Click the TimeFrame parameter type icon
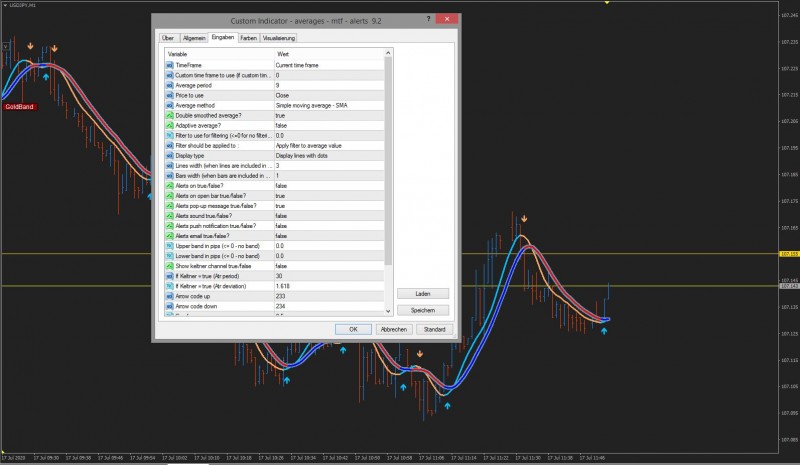This screenshot has height=465, width=800. 168,64
